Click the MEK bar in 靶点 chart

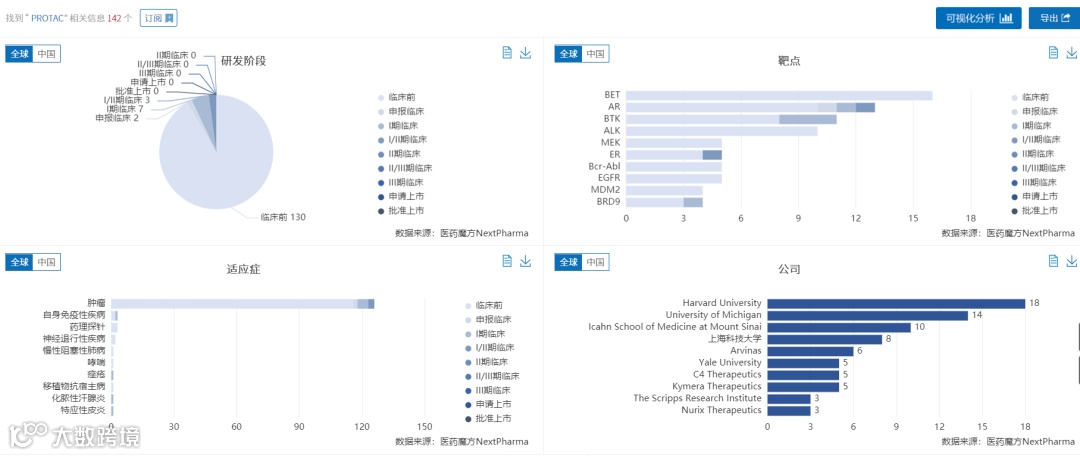pyautogui.click(x=674, y=143)
